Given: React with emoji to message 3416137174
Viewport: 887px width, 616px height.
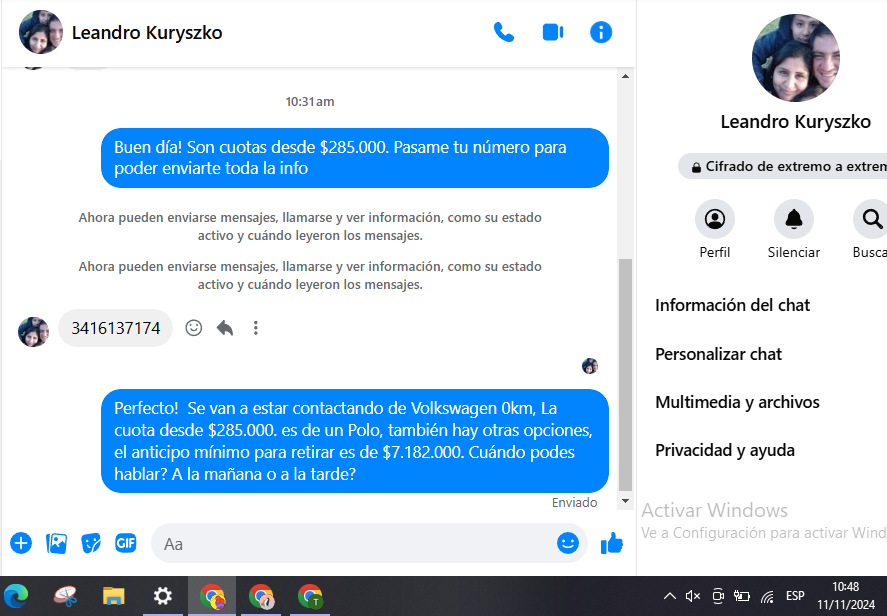Looking at the screenshot, I should (x=194, y=328).
